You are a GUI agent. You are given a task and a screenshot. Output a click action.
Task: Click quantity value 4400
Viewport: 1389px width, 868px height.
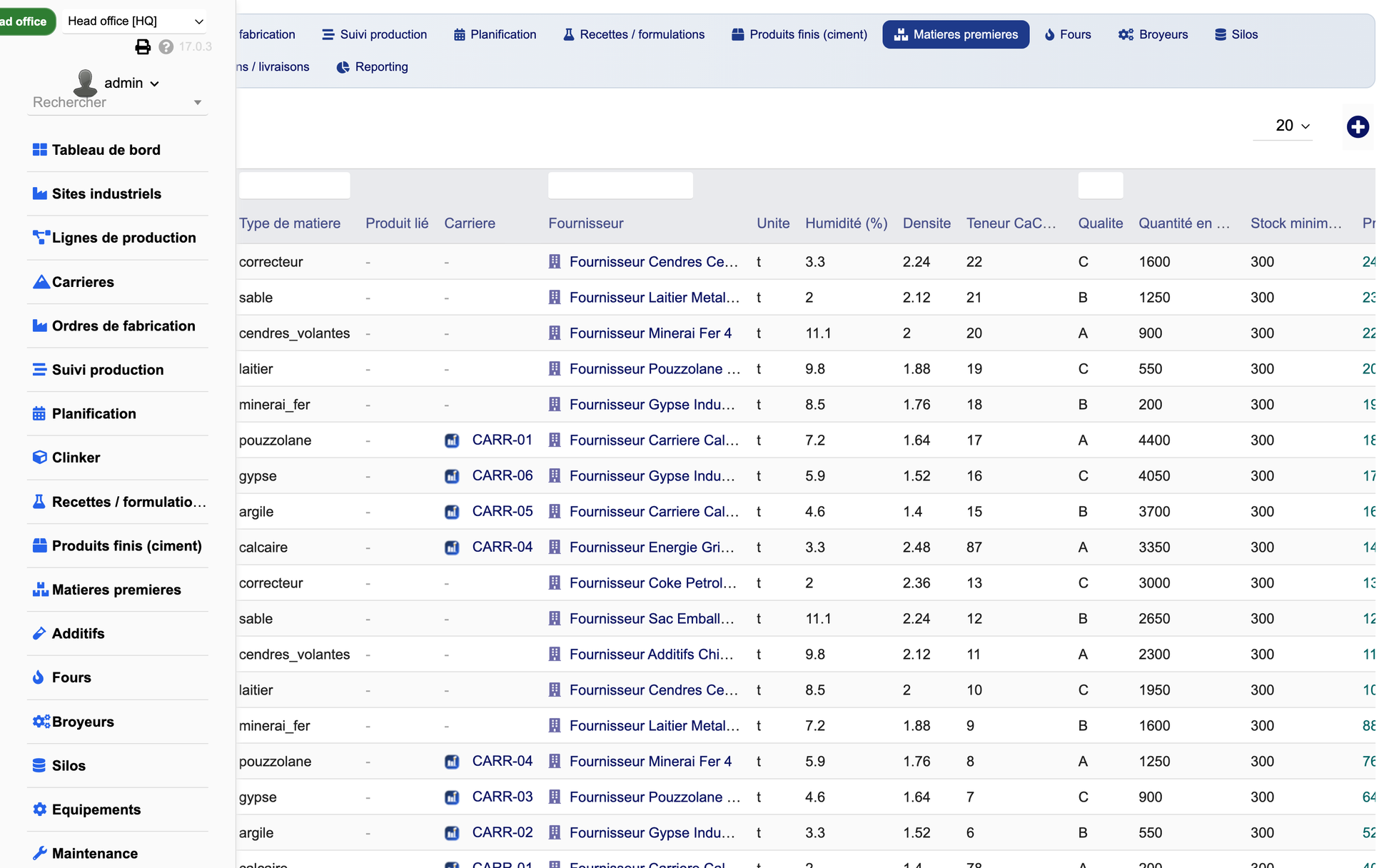[1154, 440]
